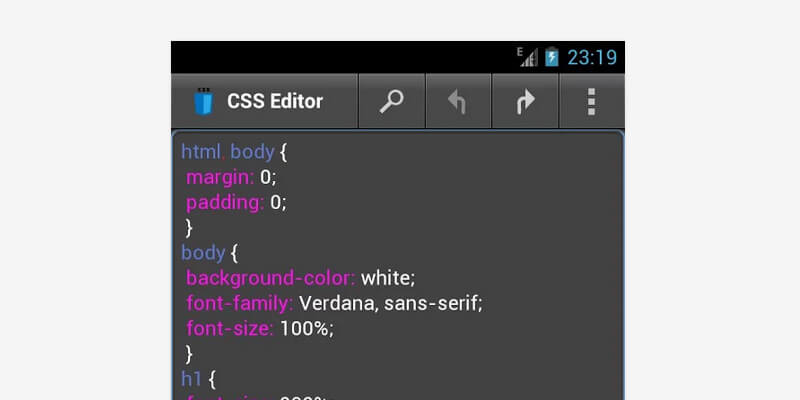Tap the signal strength icon in status bar

click(x=527, y=57)
